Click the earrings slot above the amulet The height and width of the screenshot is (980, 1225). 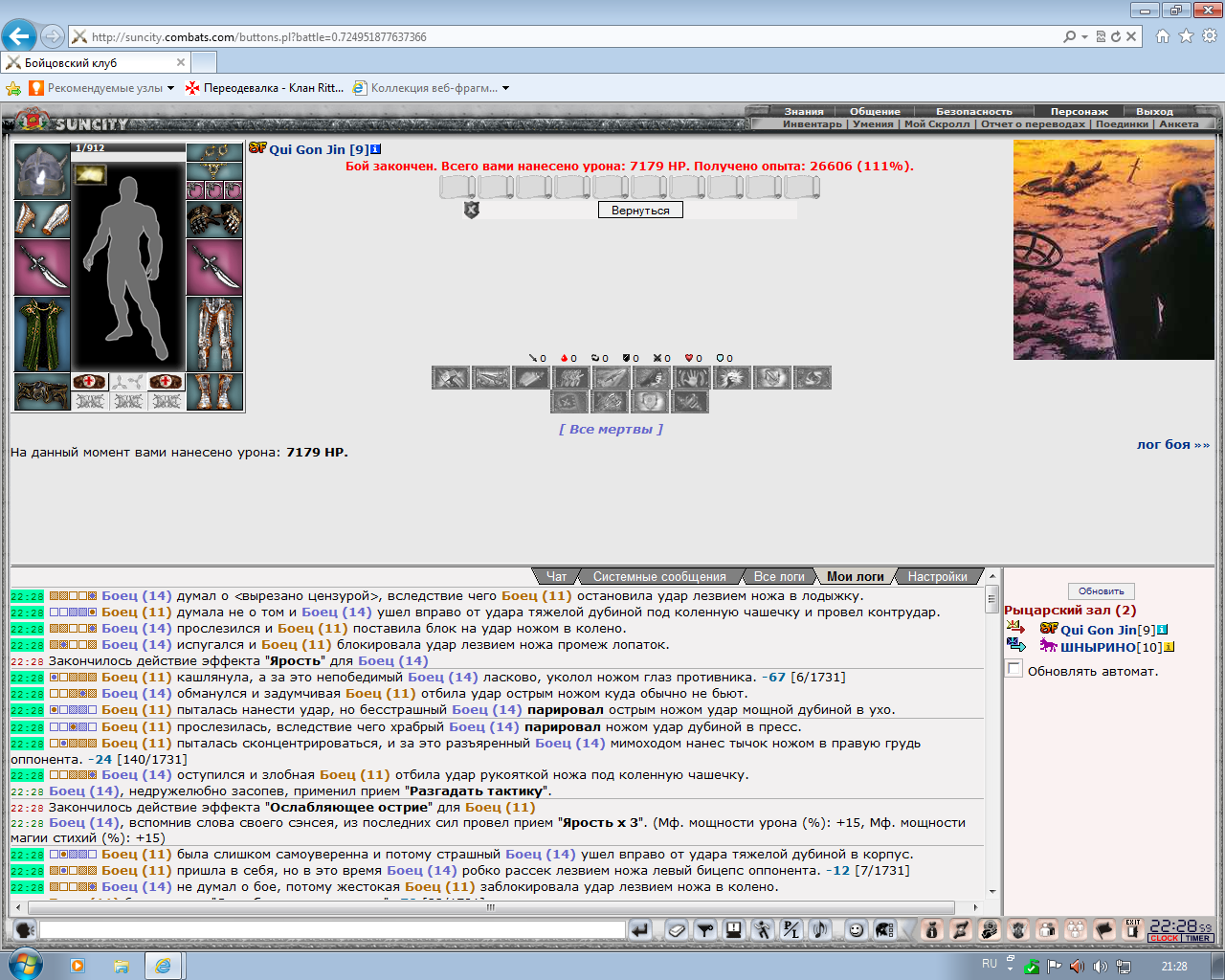click(x=214, y=152)
